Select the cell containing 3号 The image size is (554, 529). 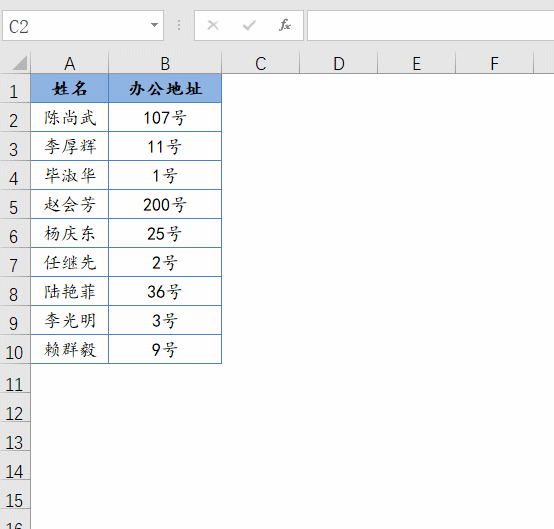coord(165,320)
